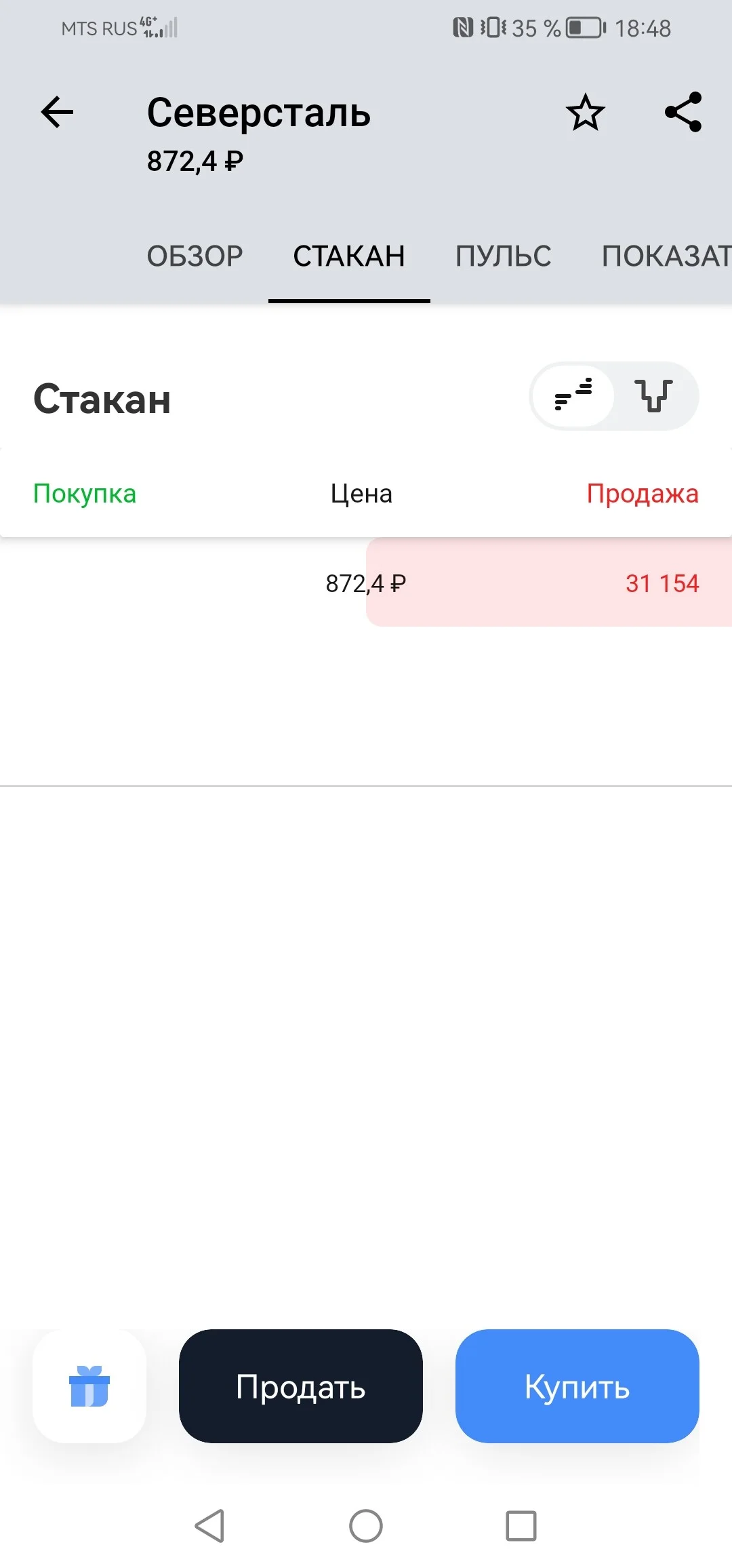Tap Android home circle button
Image resolution: width=732 pixels, height=1568 pixels.
(366, 1526)
